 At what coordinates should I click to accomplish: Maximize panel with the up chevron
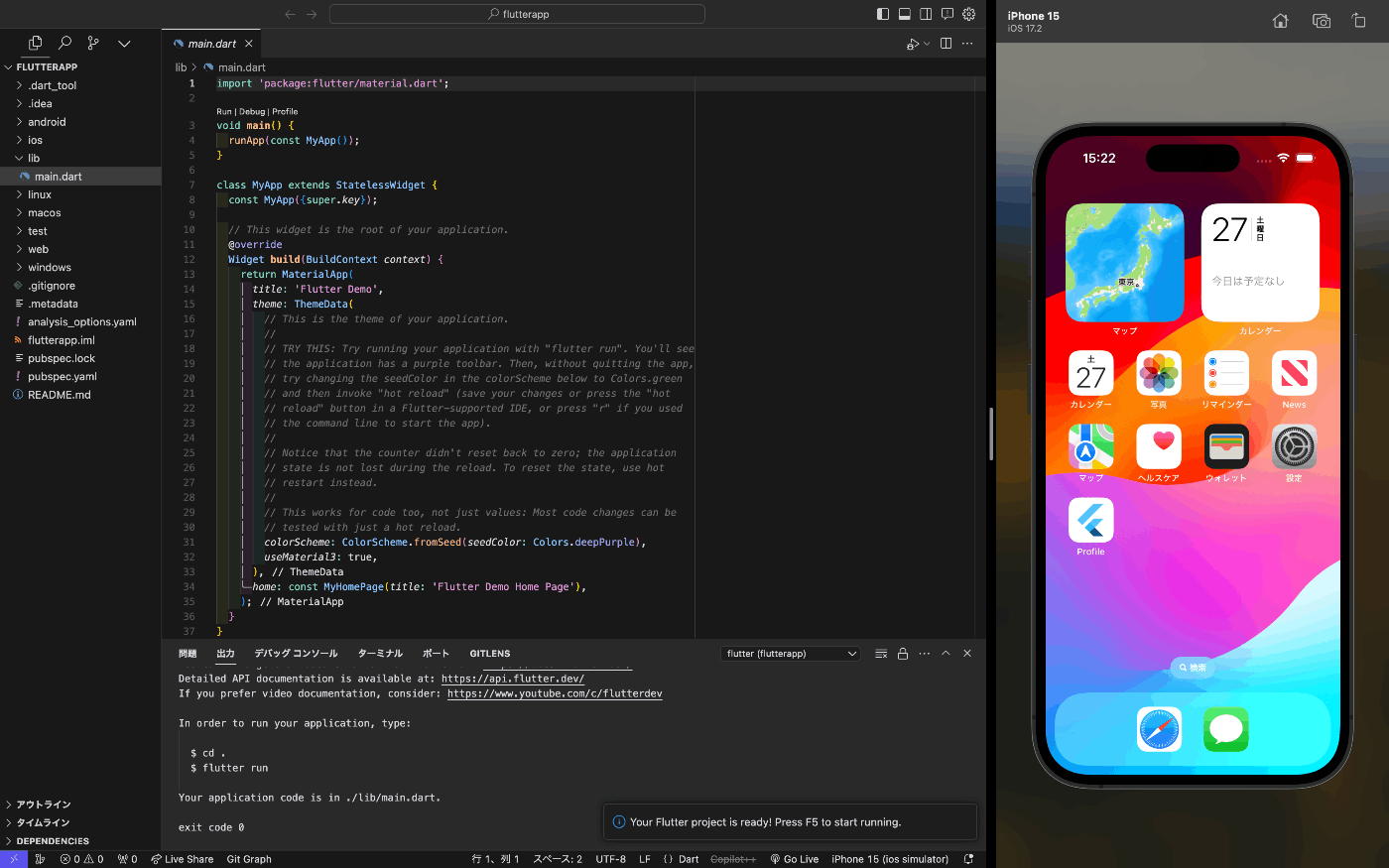click(946, 654)
